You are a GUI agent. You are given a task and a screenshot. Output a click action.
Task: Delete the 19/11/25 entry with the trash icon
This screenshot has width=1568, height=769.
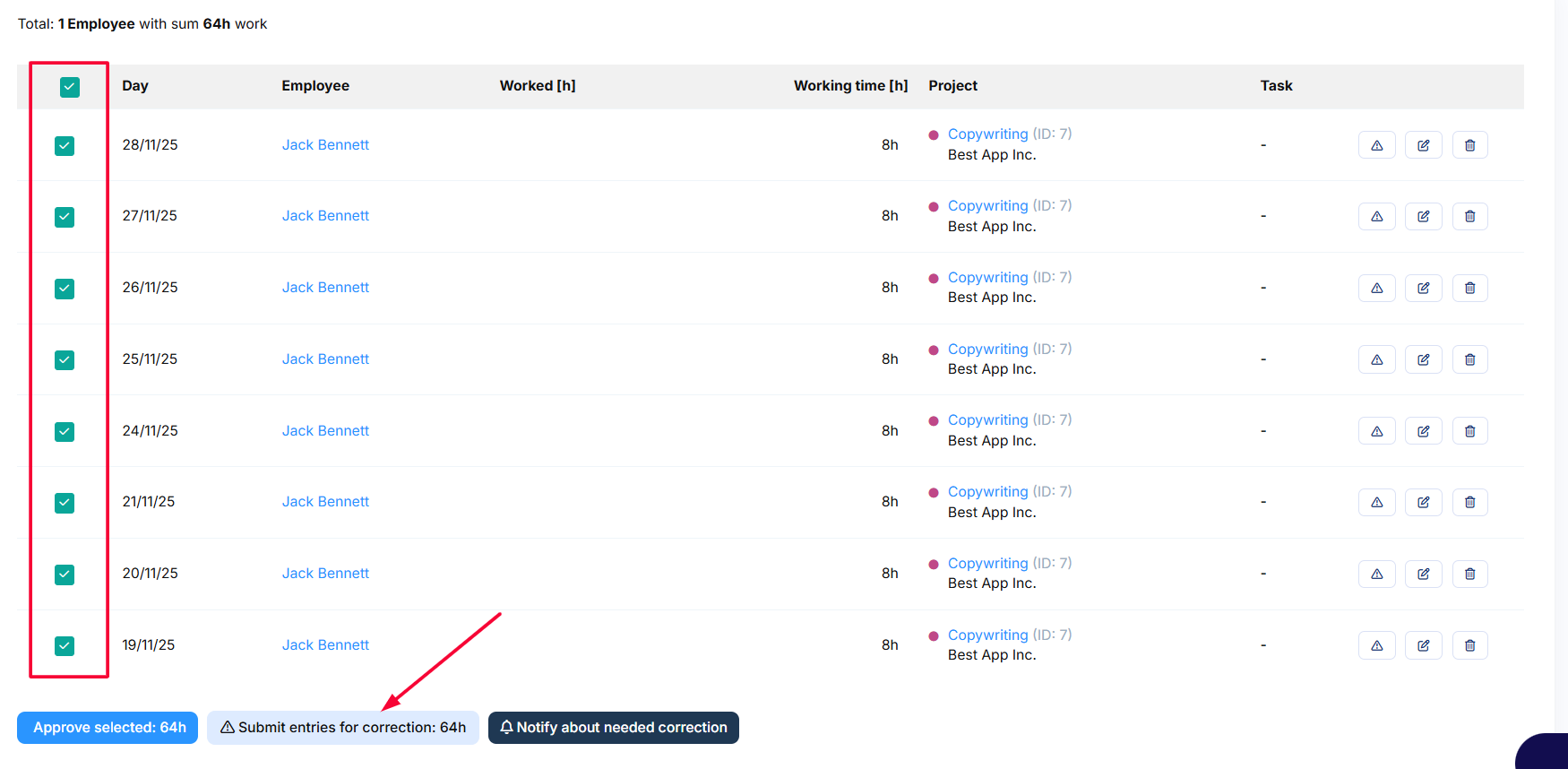(x=1469, y=645)
